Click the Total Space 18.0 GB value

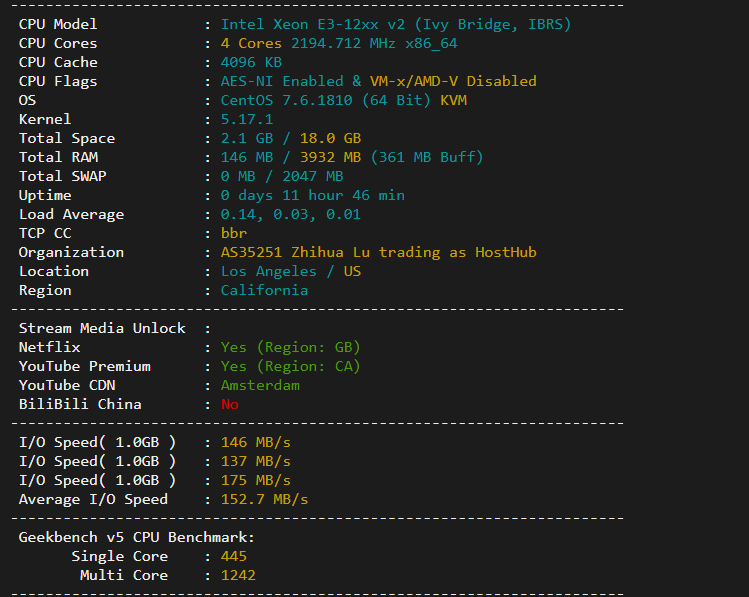pos(330,139)
